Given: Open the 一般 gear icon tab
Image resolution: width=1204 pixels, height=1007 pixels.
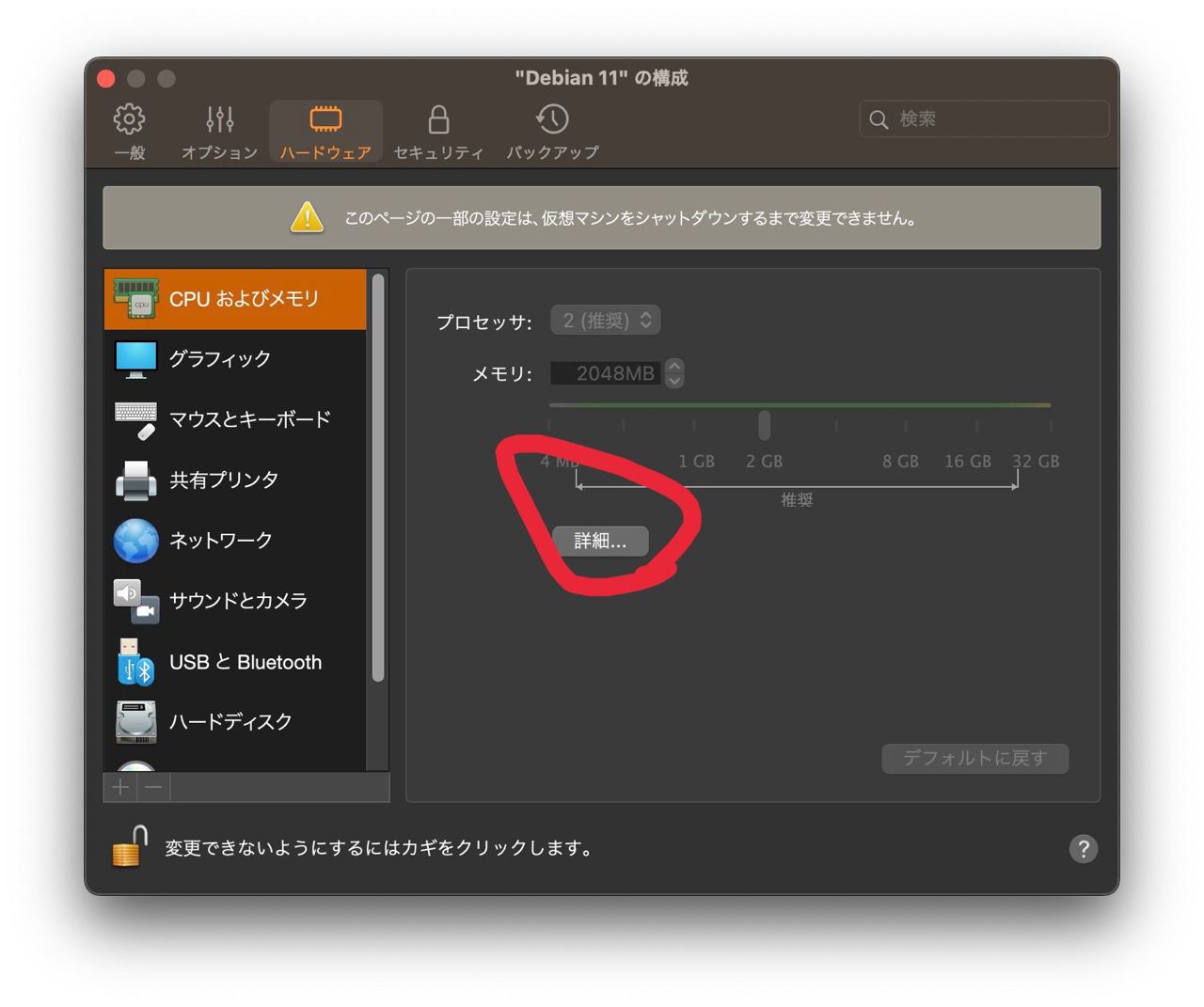Looking at the screenshot, I should tap(130, 132).
